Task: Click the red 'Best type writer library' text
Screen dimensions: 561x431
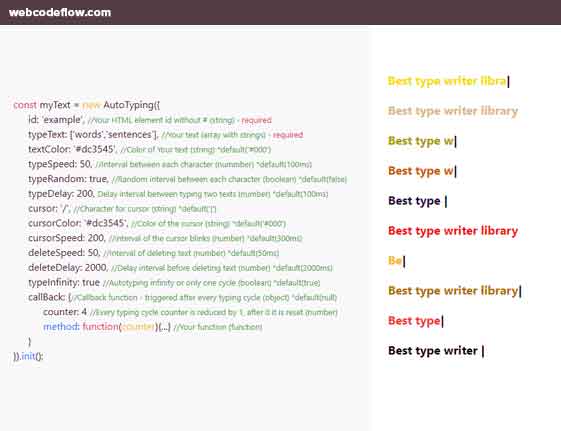Action: (453, 231)
